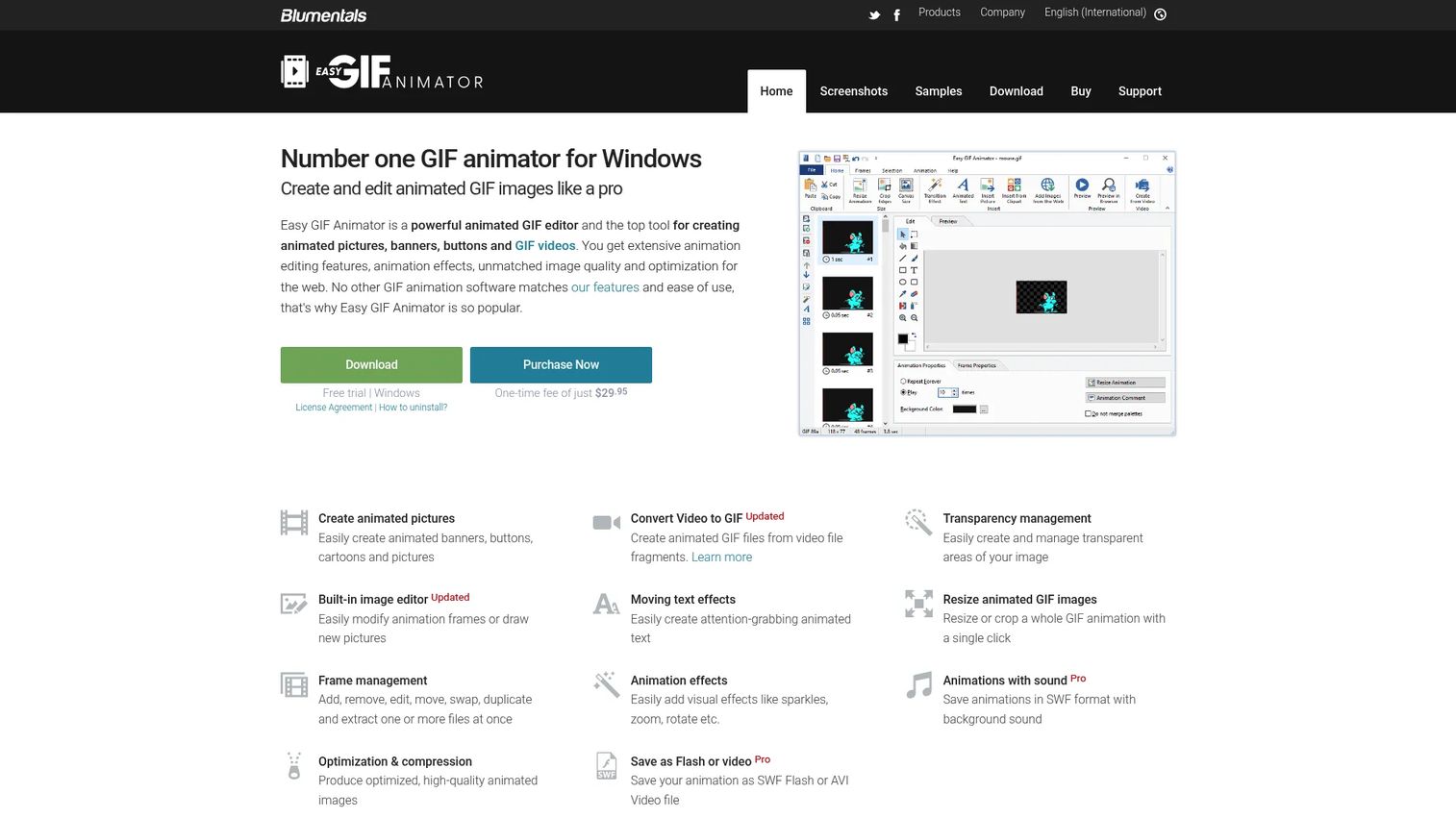The height and width of the screenshot is (818, 1456).
Task: Click the SWF file icon for Save as Flash
Action: tap(607, 765)
